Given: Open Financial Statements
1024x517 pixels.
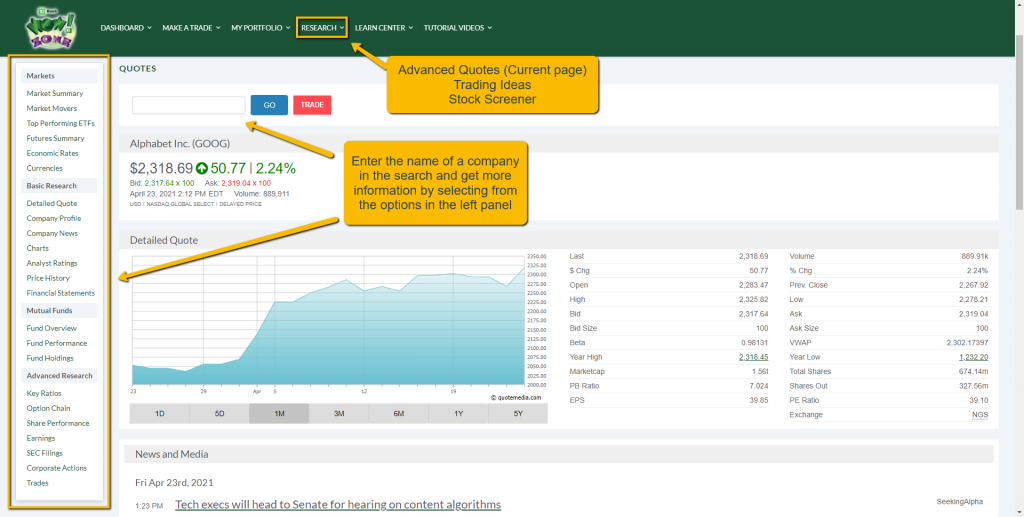Looking at the screenshot, I should tap(61, 294).
